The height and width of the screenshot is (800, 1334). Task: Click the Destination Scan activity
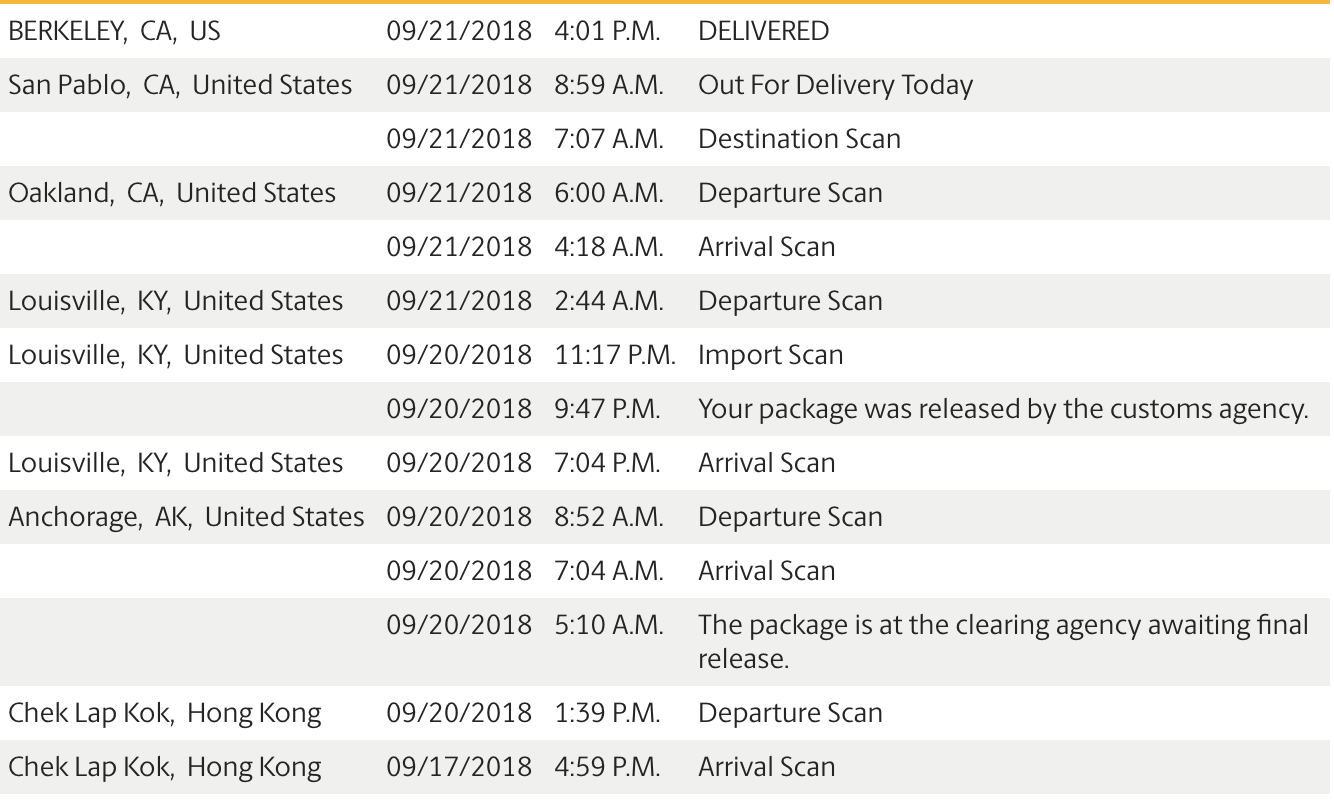pyautogui.click(x=799, y=139)
